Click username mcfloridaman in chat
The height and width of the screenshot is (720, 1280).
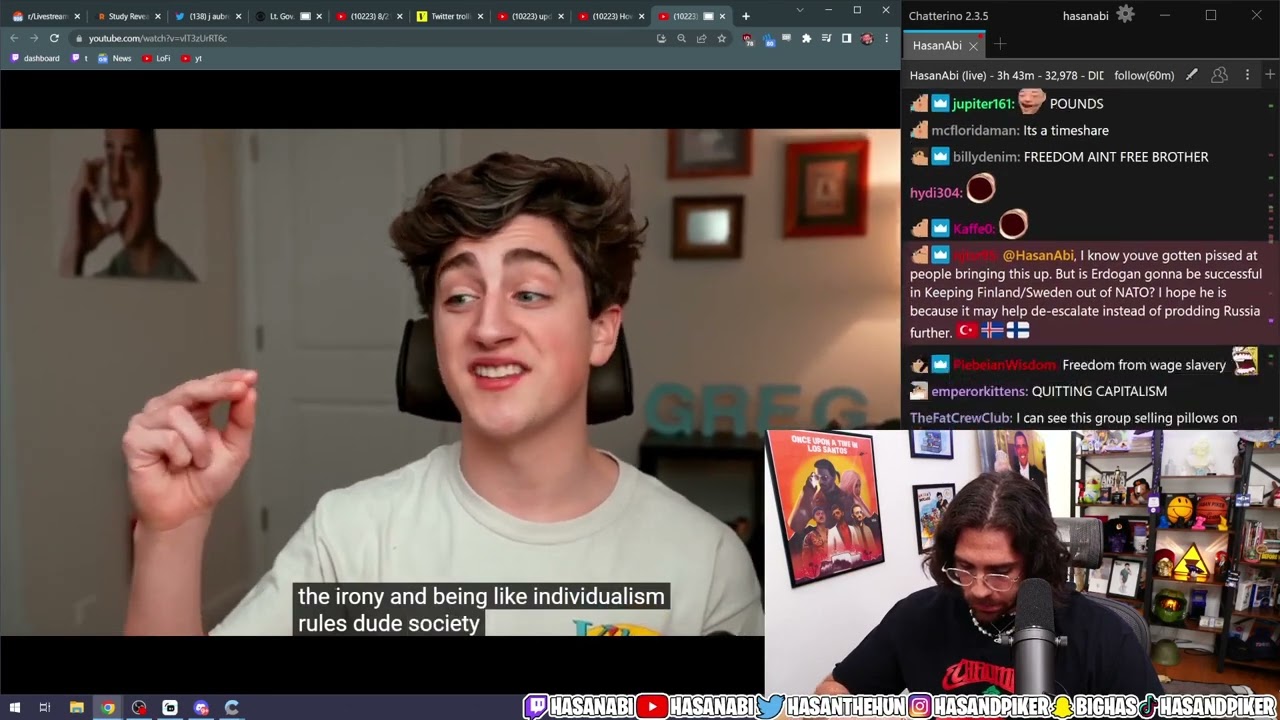974,131
